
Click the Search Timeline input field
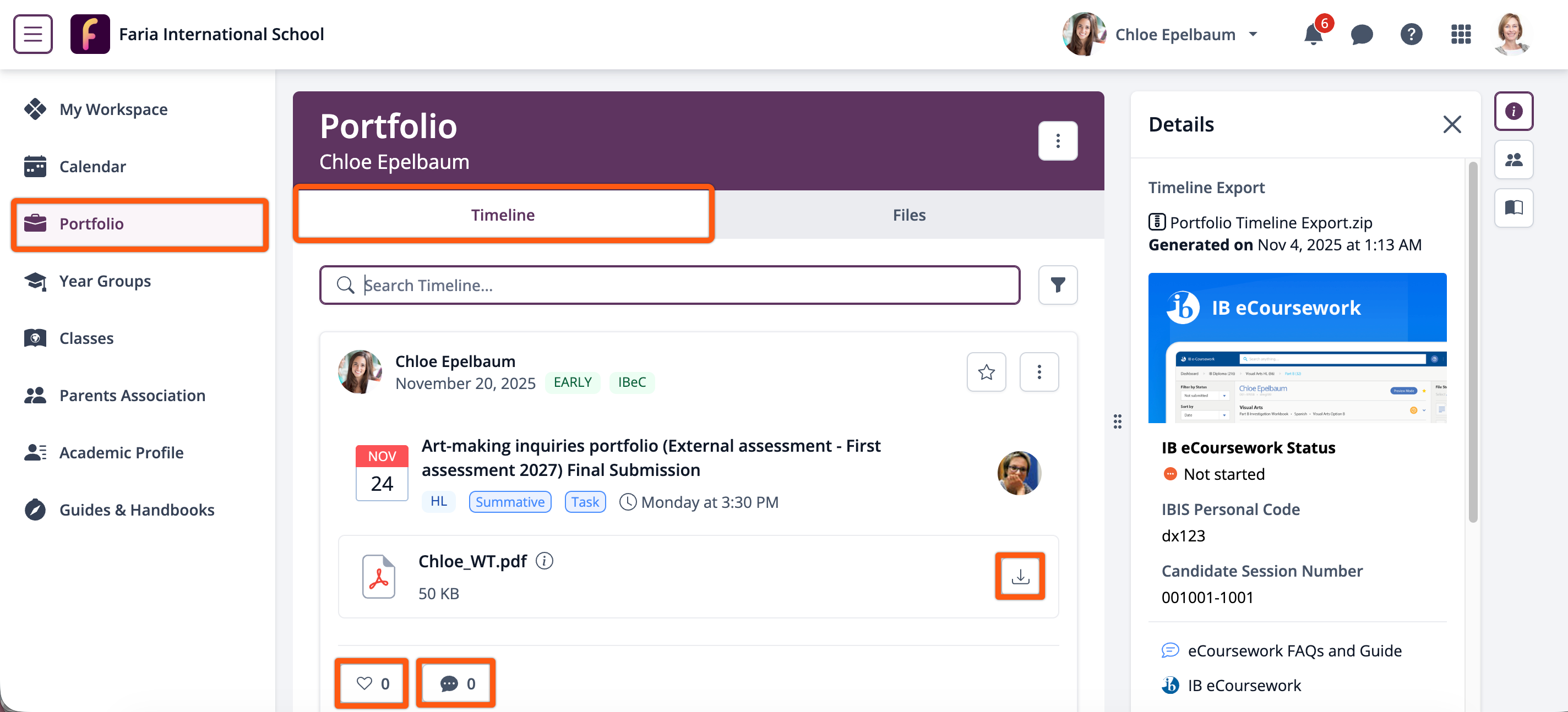click(669, 285)
